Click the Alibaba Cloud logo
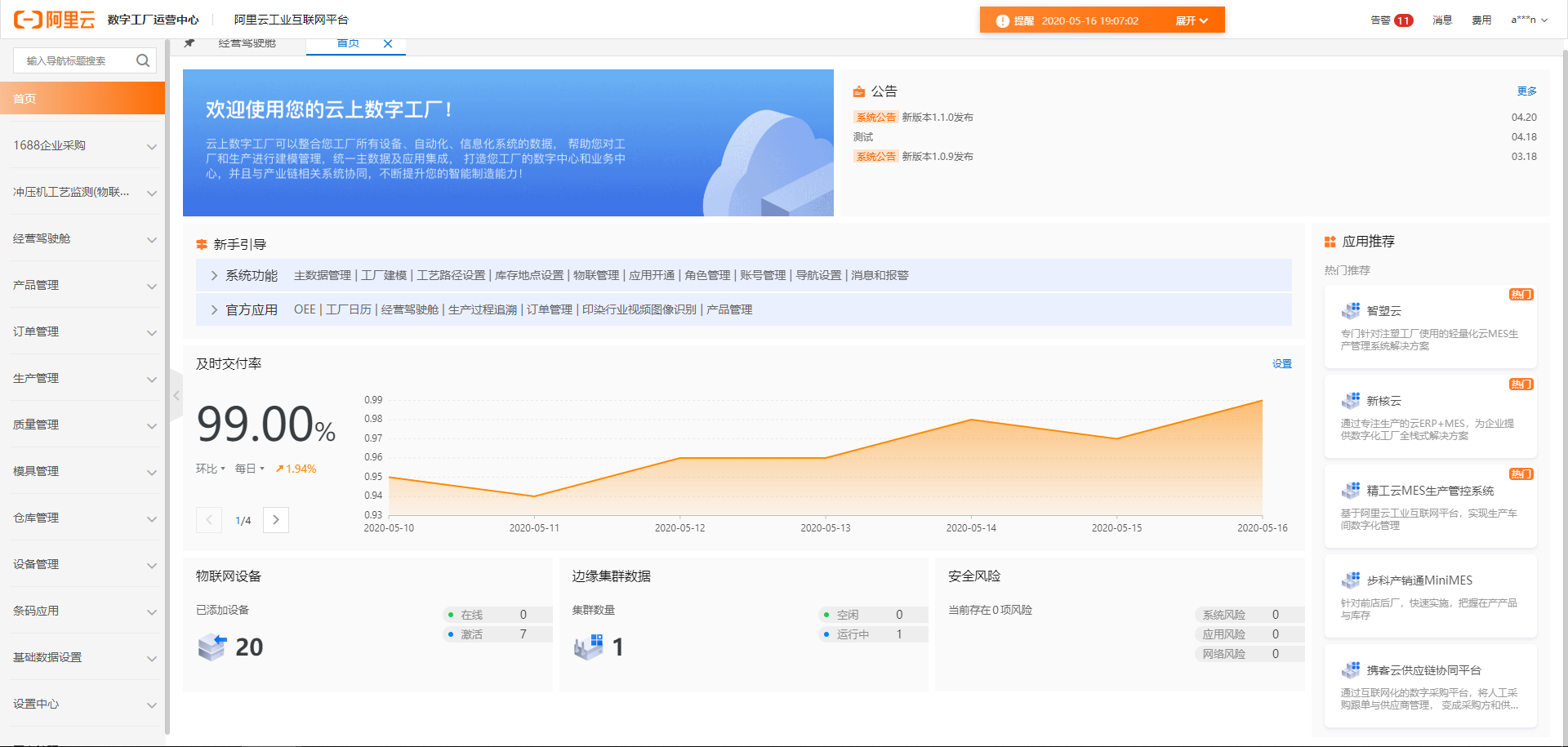Screen dimensions: 1568x747 pyautogui.click(x=55, y=20)
